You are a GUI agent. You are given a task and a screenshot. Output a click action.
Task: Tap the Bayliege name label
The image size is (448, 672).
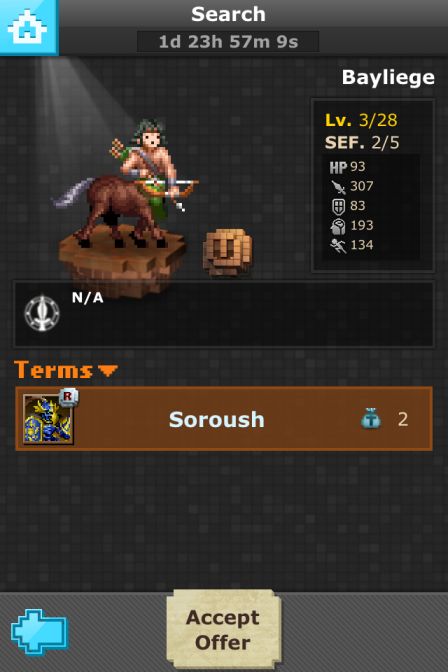pos(388,78)
